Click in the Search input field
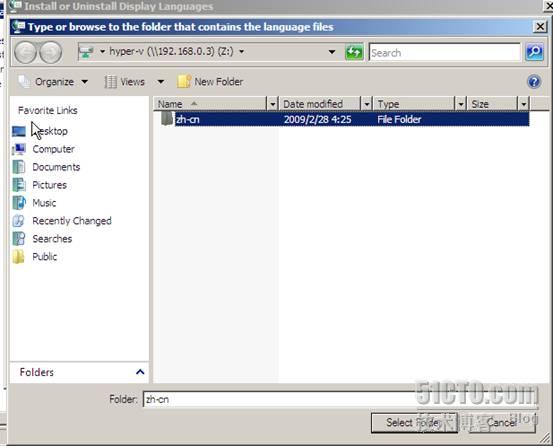The height and width of the screenshot is (446, 553). (x=444, y=53)
